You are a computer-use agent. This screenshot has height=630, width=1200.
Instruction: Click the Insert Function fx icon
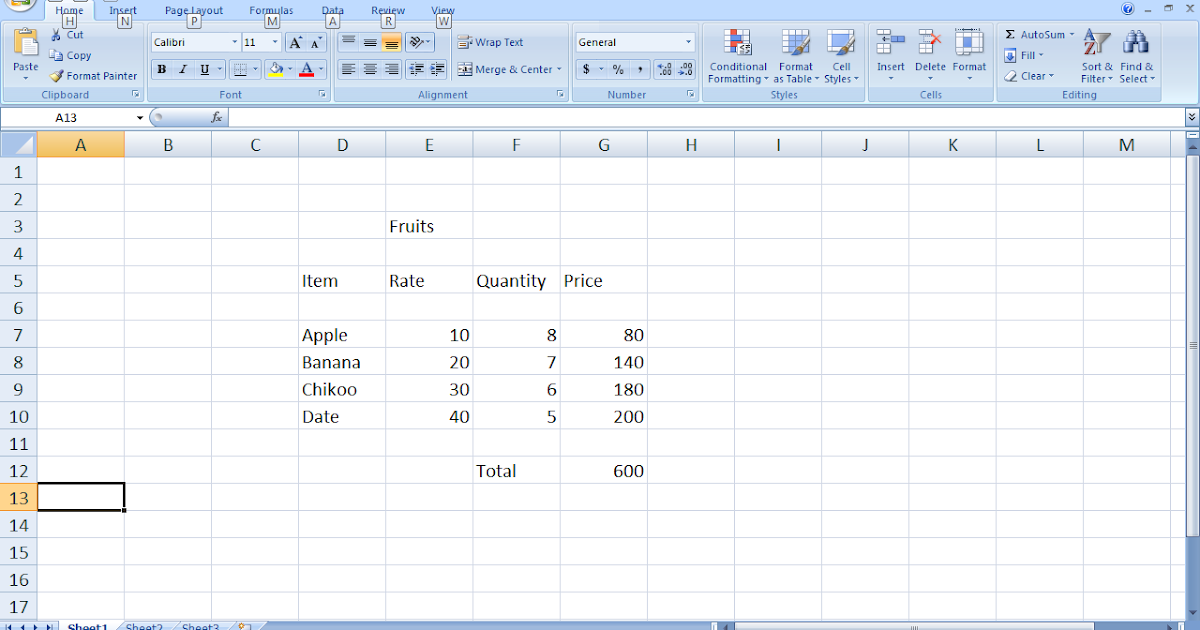tap(216, 118)
